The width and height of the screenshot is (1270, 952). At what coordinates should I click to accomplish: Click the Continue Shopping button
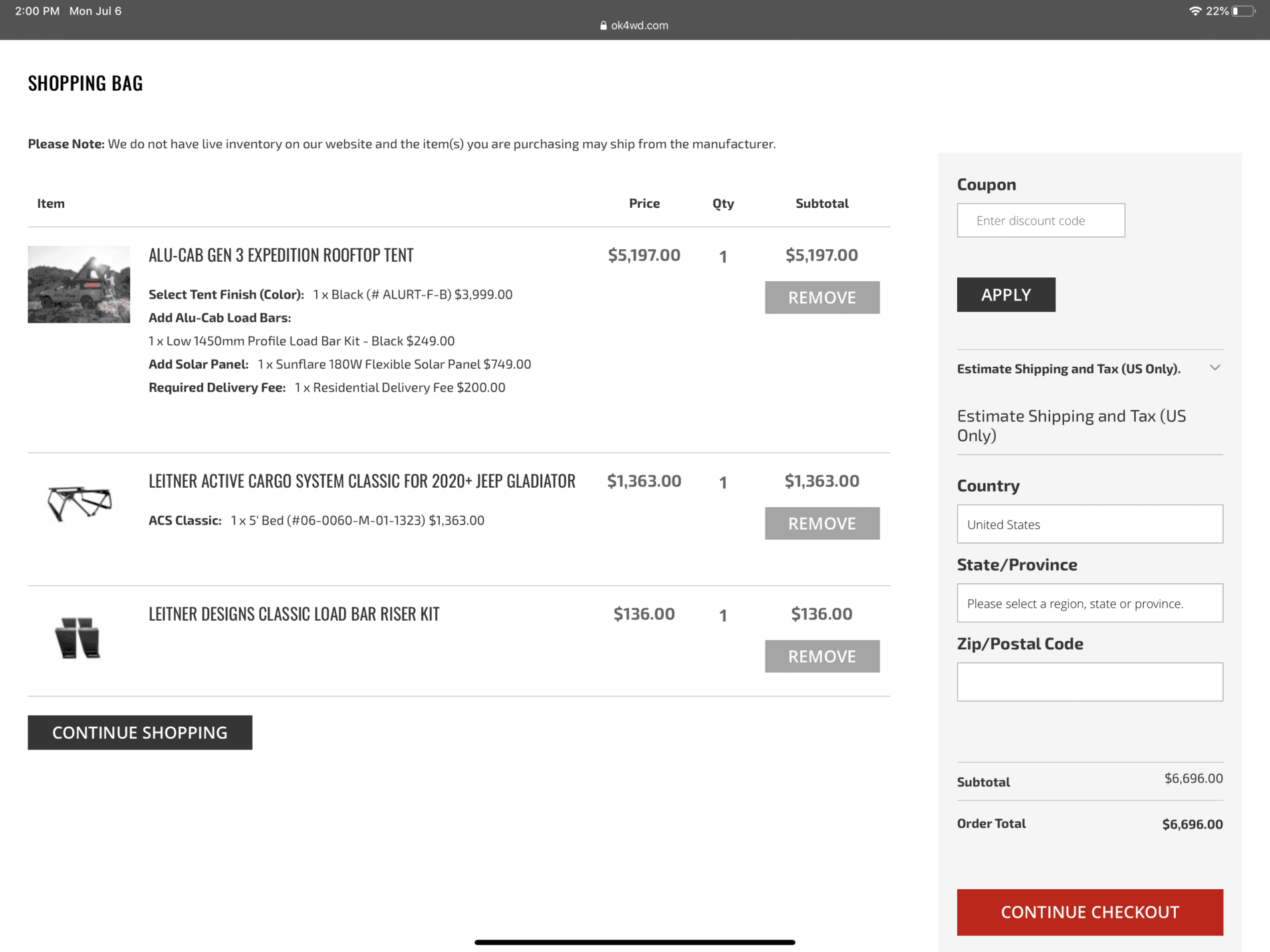tap(140, 732)
